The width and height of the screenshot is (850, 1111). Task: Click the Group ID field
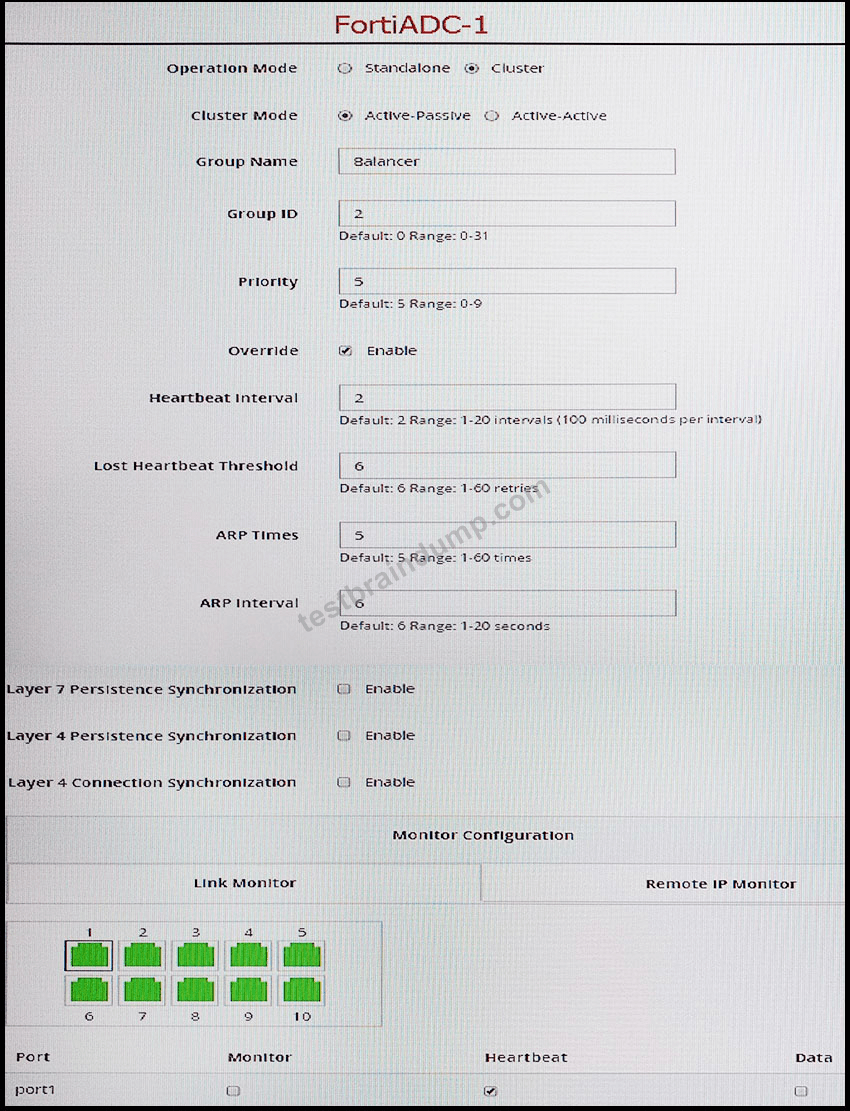point(507,213)
